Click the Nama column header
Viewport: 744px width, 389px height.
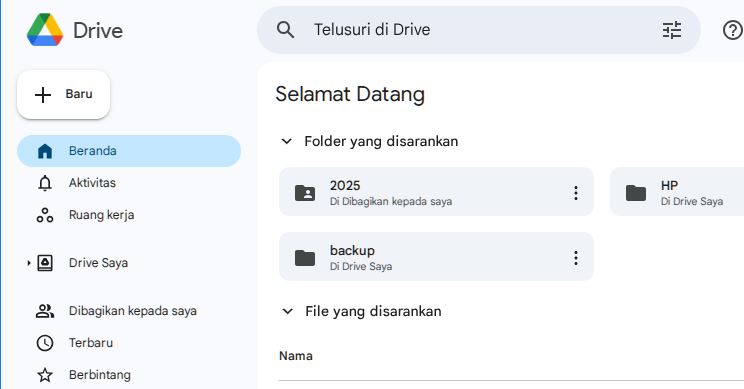tap(296, 356)
